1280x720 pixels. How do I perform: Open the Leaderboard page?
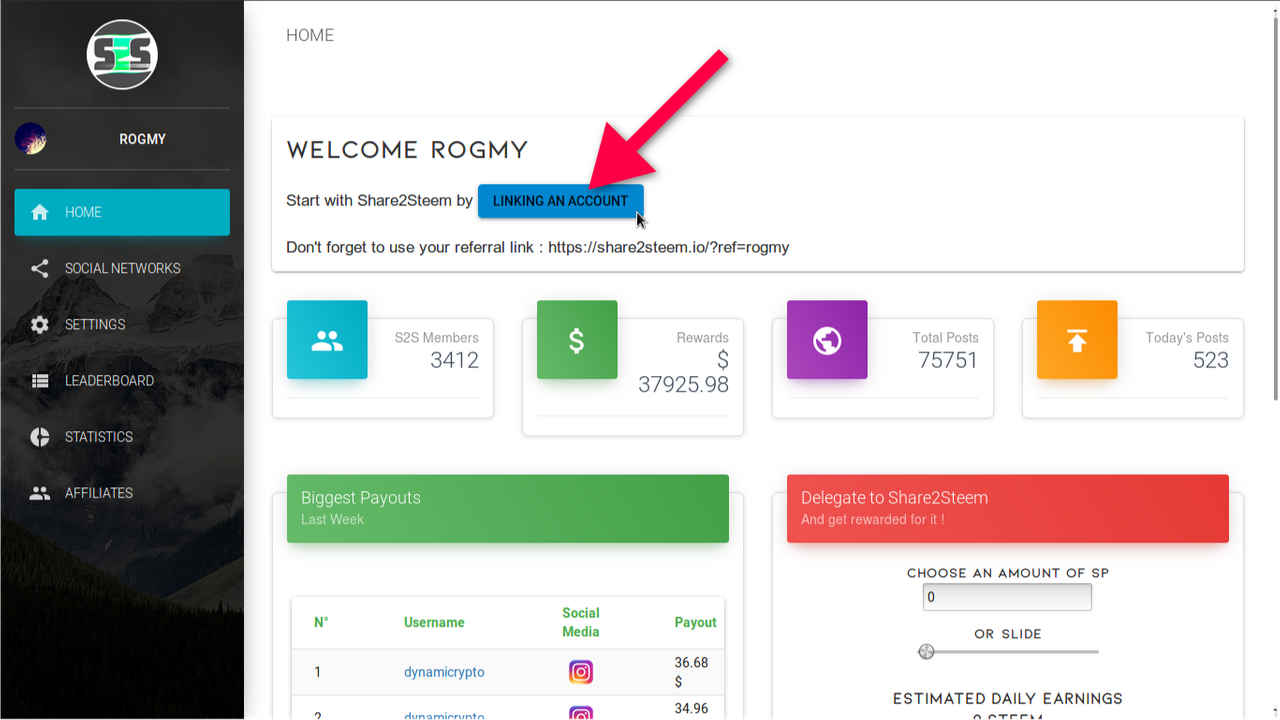coord(122,380)
